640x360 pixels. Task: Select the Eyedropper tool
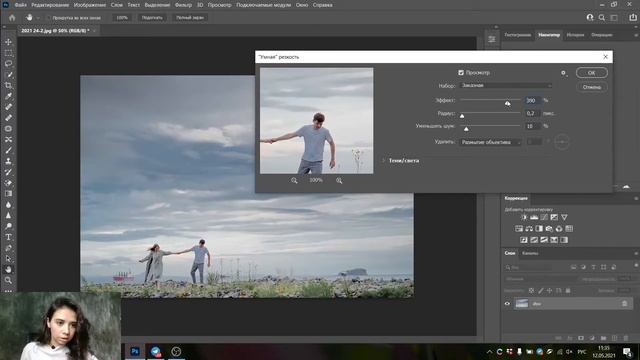(8, 96)
